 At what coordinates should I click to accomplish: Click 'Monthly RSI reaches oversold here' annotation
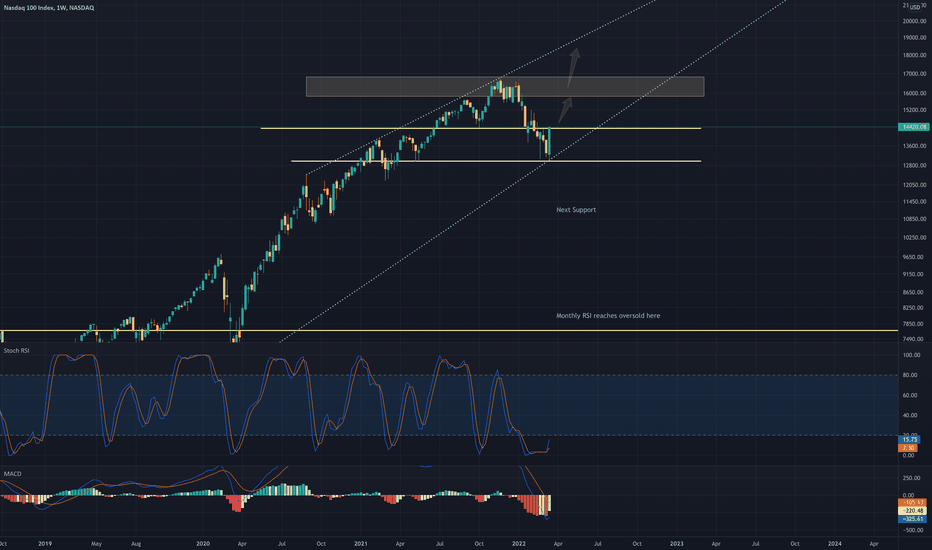608,316
